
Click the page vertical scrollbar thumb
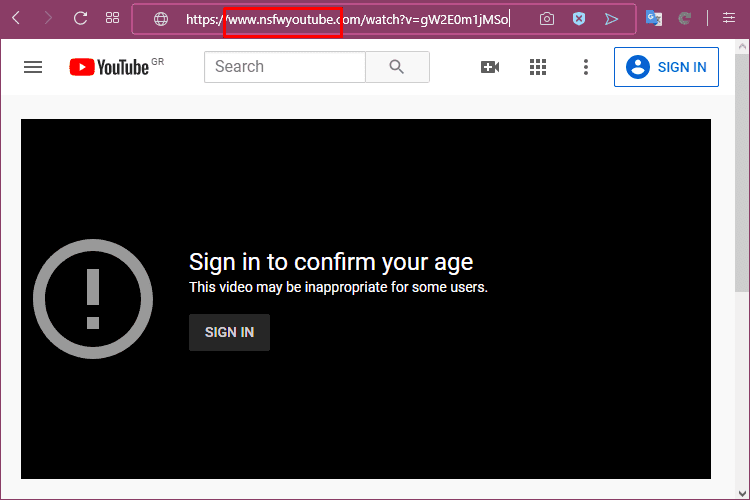pyautogui.click(x=742, y=172)
